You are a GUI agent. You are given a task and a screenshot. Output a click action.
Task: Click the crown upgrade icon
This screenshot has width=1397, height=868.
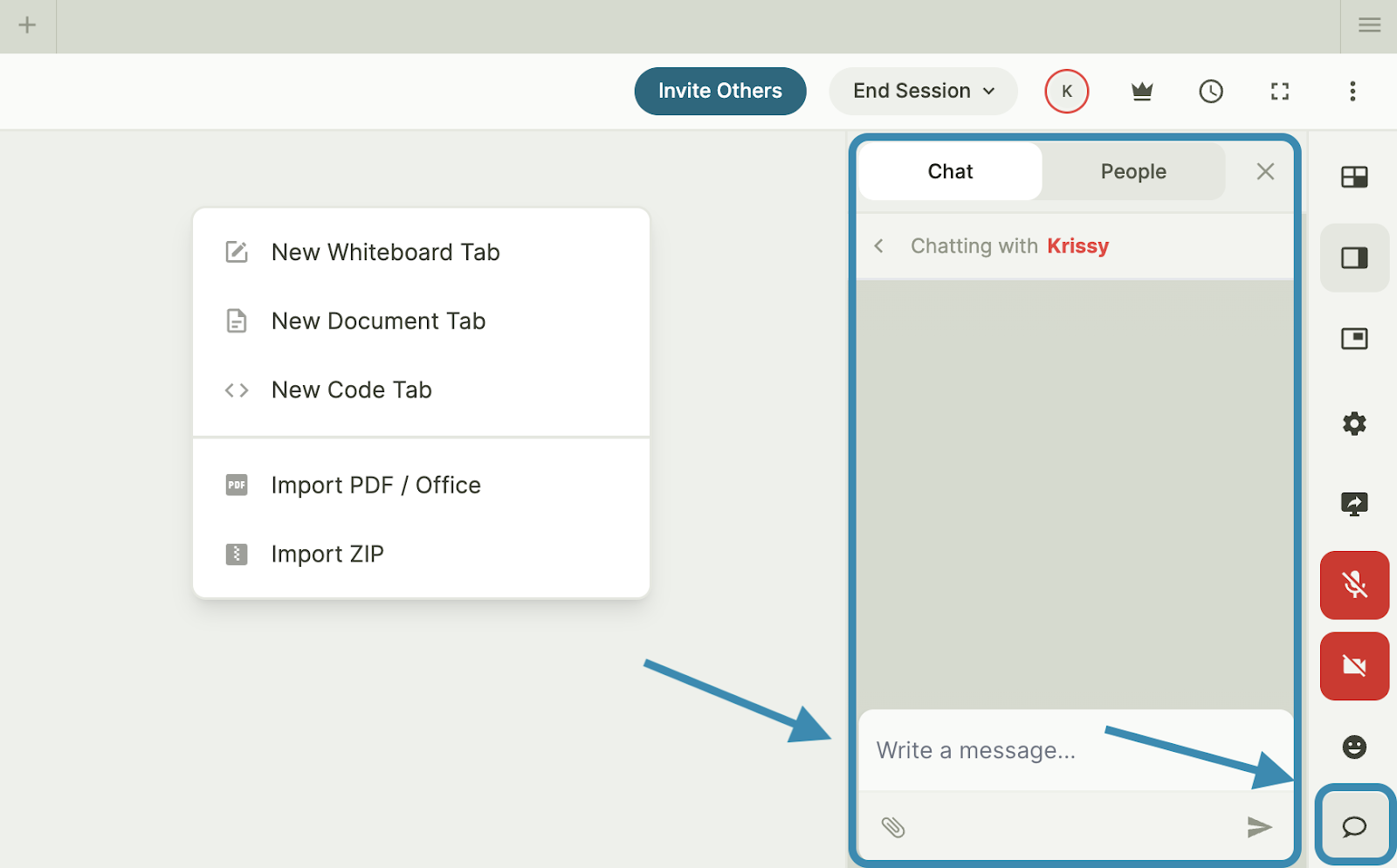click(x=1142, y=91)
